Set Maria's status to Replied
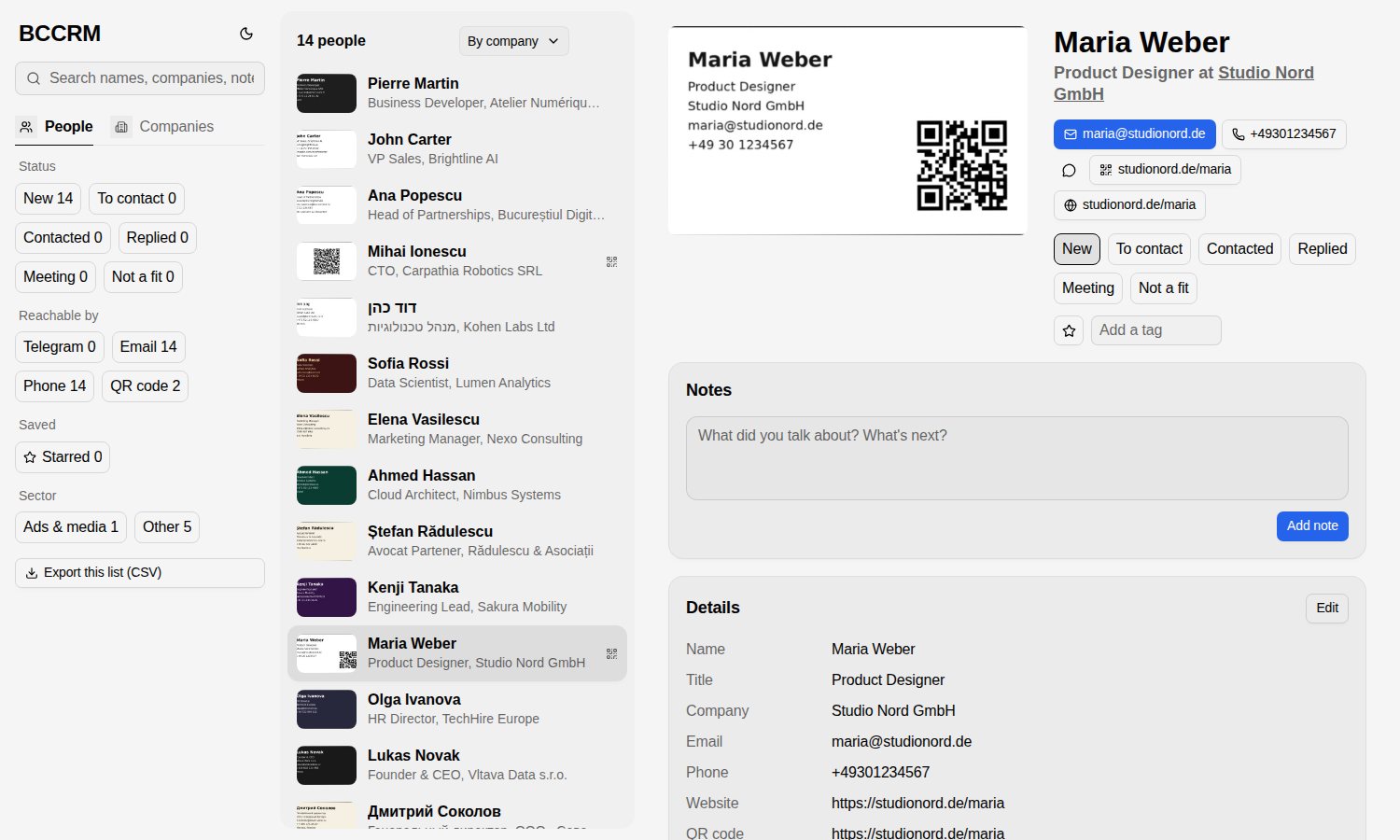This screenshot has width=1400, height=840. pyautogui.click(x=1323, y=249)
